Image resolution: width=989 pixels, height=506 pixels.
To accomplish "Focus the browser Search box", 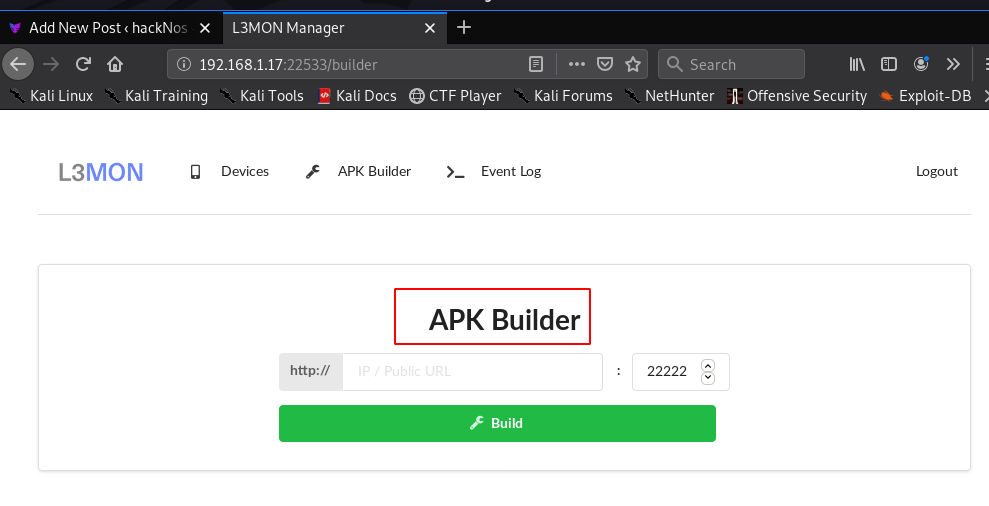I will 732,64.
